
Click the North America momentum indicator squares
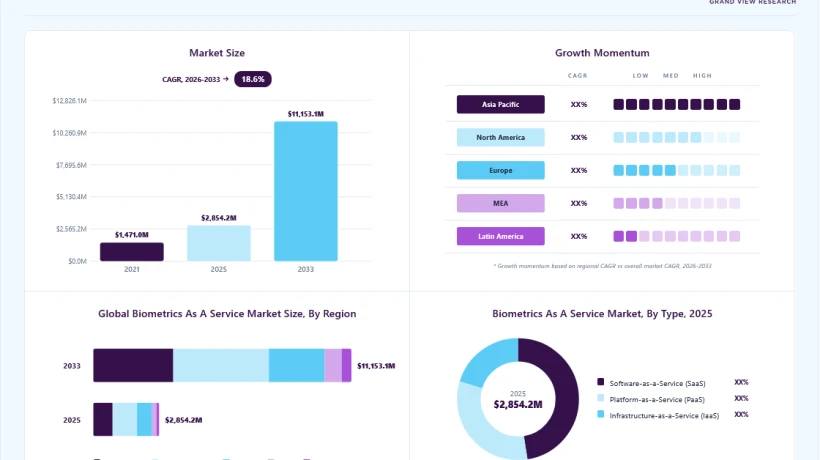[x=677, y=137]
